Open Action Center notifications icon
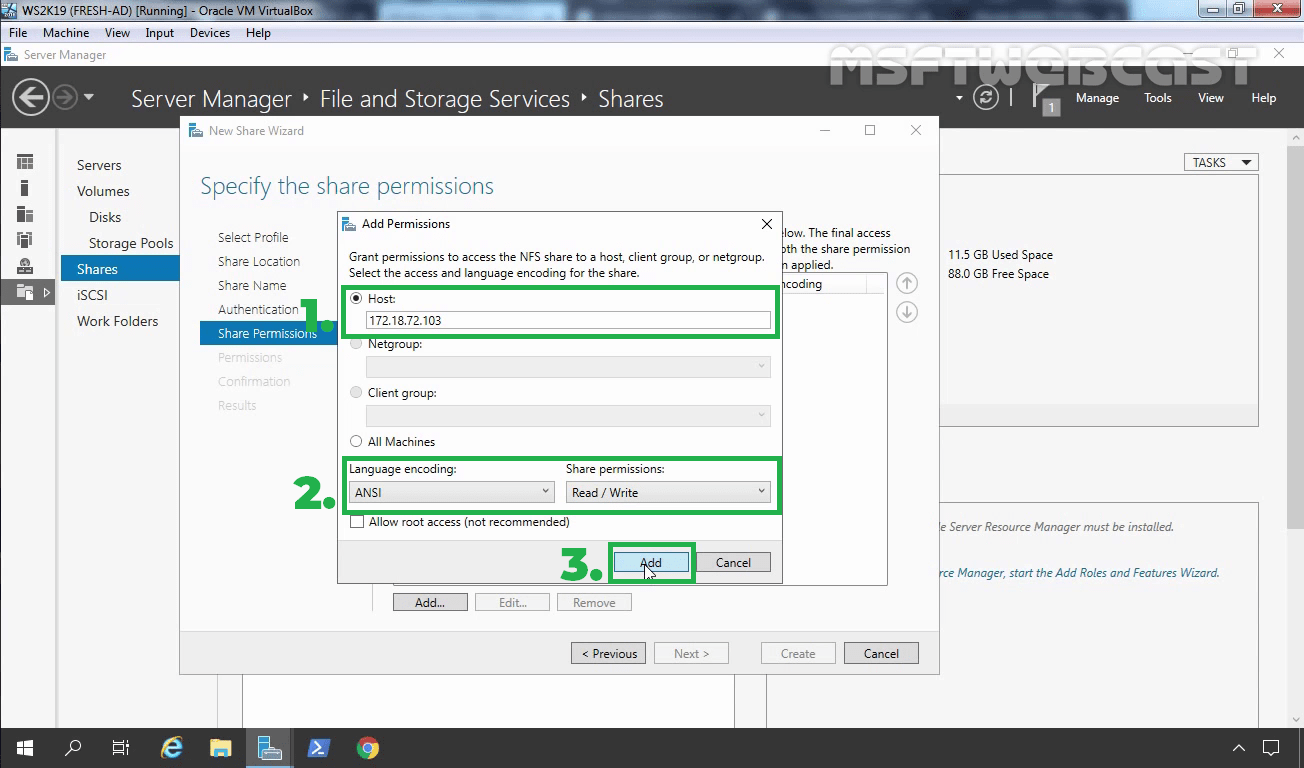1304x768 pixels. pyautogui.click(x=1271, y=748)
